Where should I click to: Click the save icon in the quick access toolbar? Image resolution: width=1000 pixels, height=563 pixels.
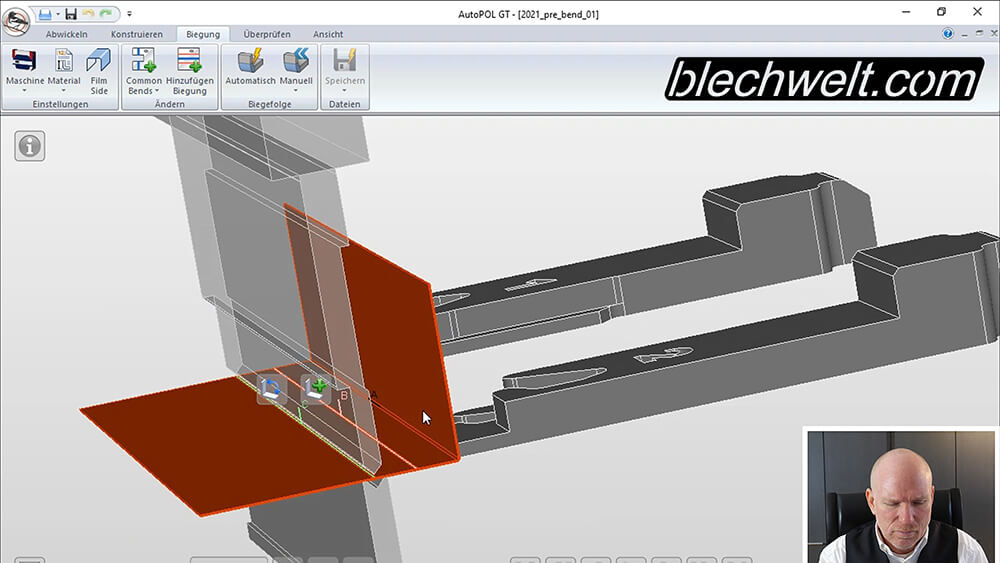tap(71, 13)
